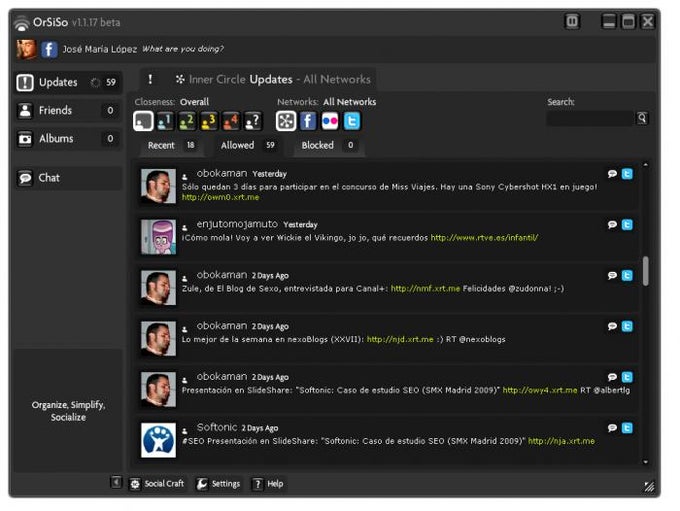The height and width of the screenshot is (511, 680).
Task: Click the Inner Circle asterisk icon
Action: (x=180, y=79)
